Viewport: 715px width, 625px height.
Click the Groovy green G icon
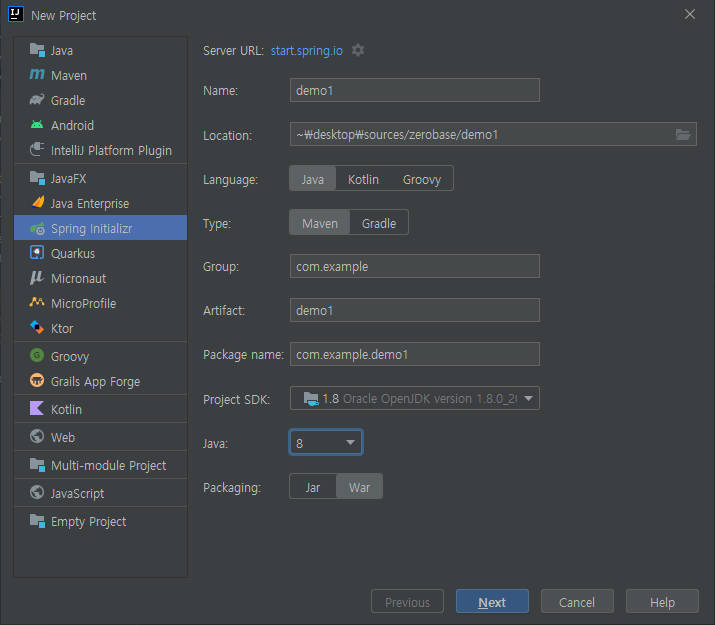coord(37,355)
